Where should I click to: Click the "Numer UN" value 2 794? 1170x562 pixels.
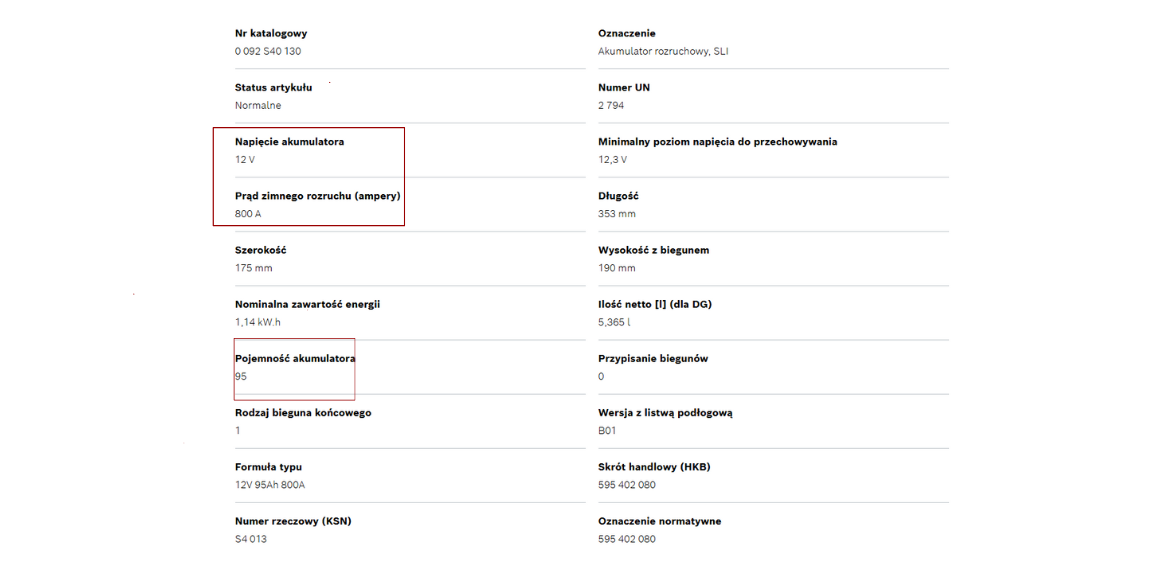pyautogui.click(x=612, y=105)
